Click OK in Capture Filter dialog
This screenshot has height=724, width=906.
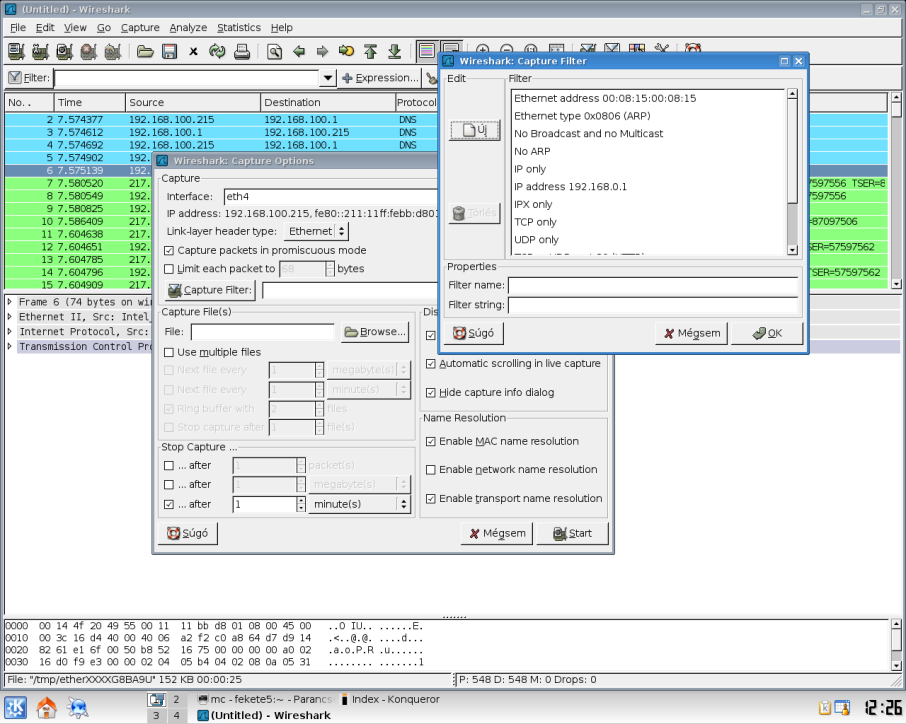pos(767,333)
